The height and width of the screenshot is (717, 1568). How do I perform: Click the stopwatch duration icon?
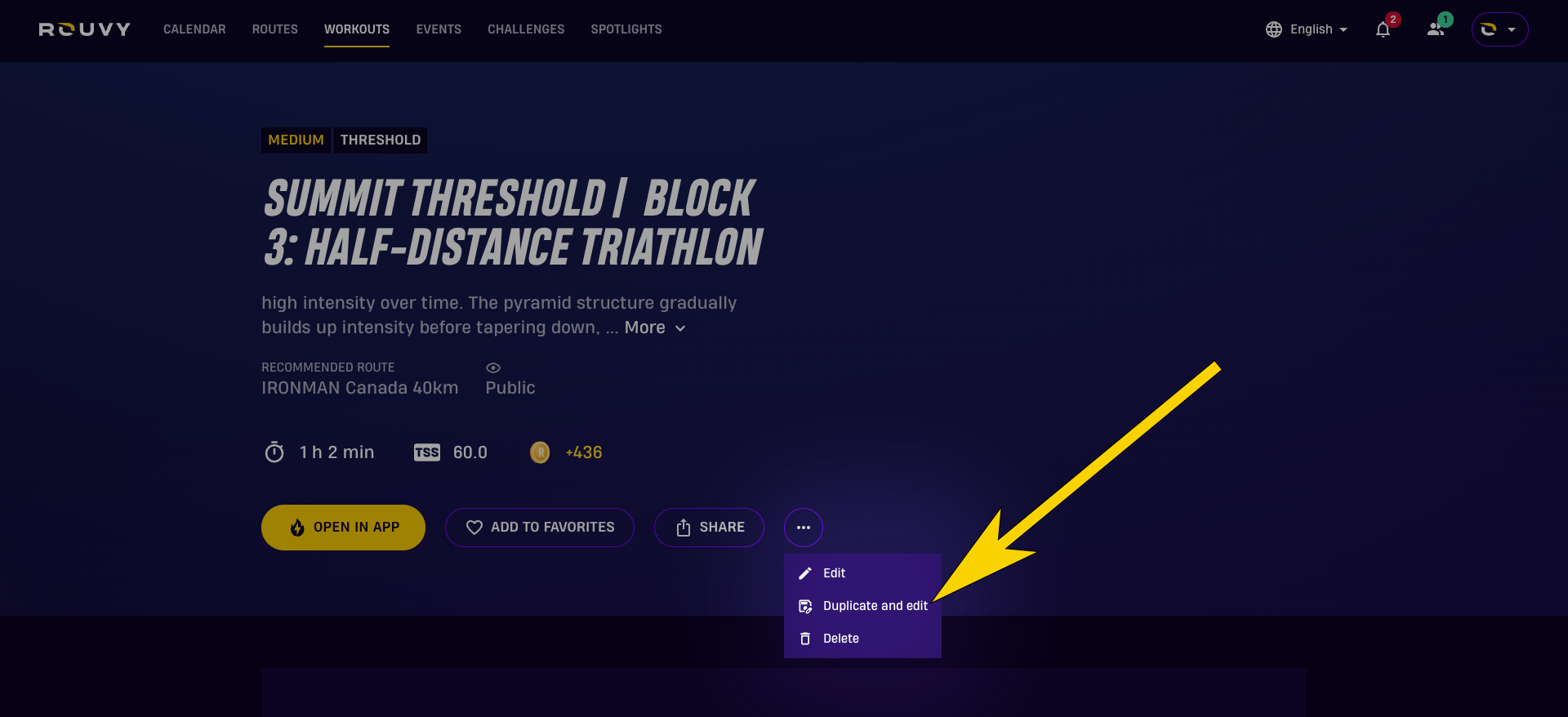pos(274,452)
